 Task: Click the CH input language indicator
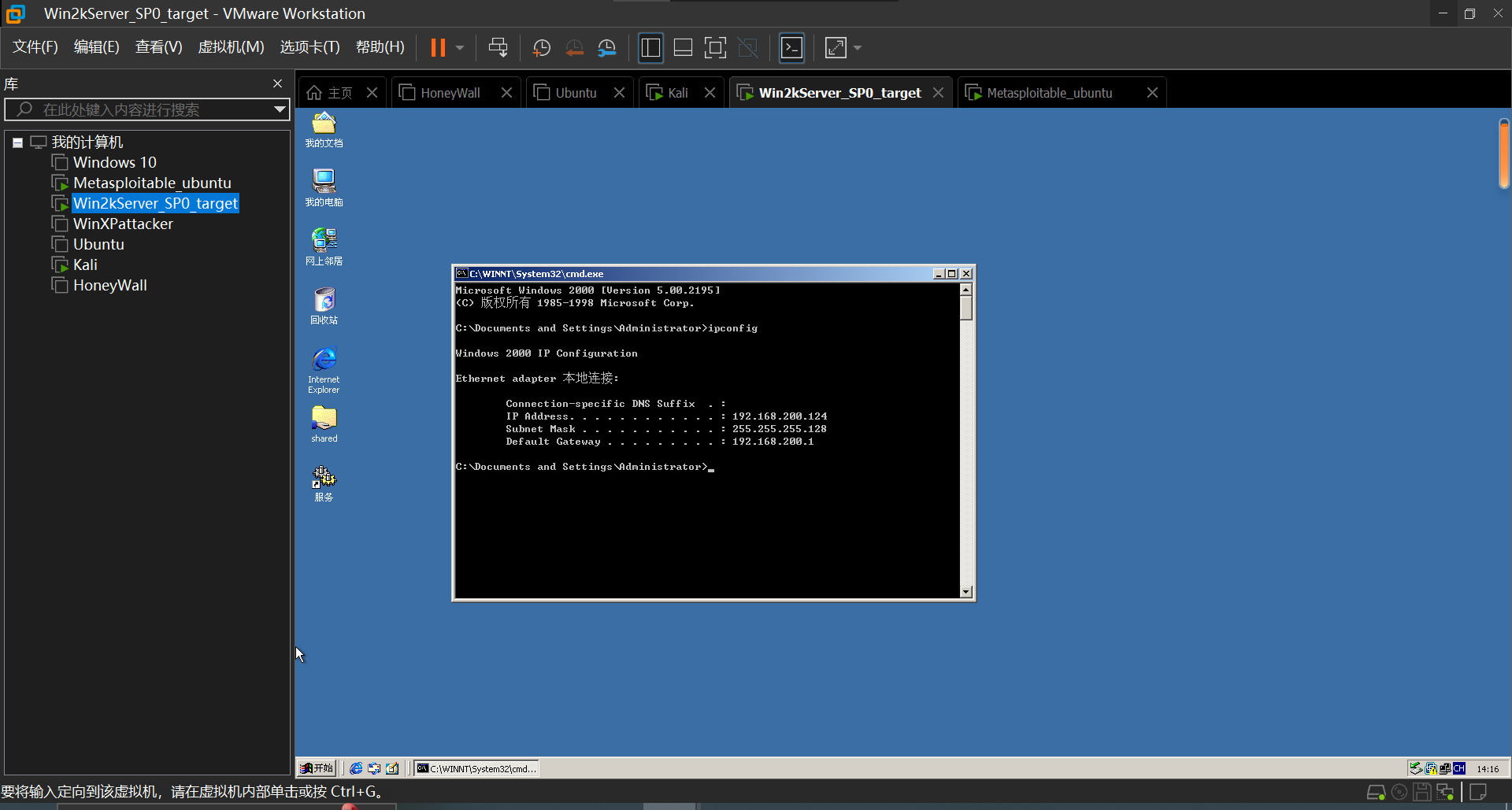pos(1459,768)
